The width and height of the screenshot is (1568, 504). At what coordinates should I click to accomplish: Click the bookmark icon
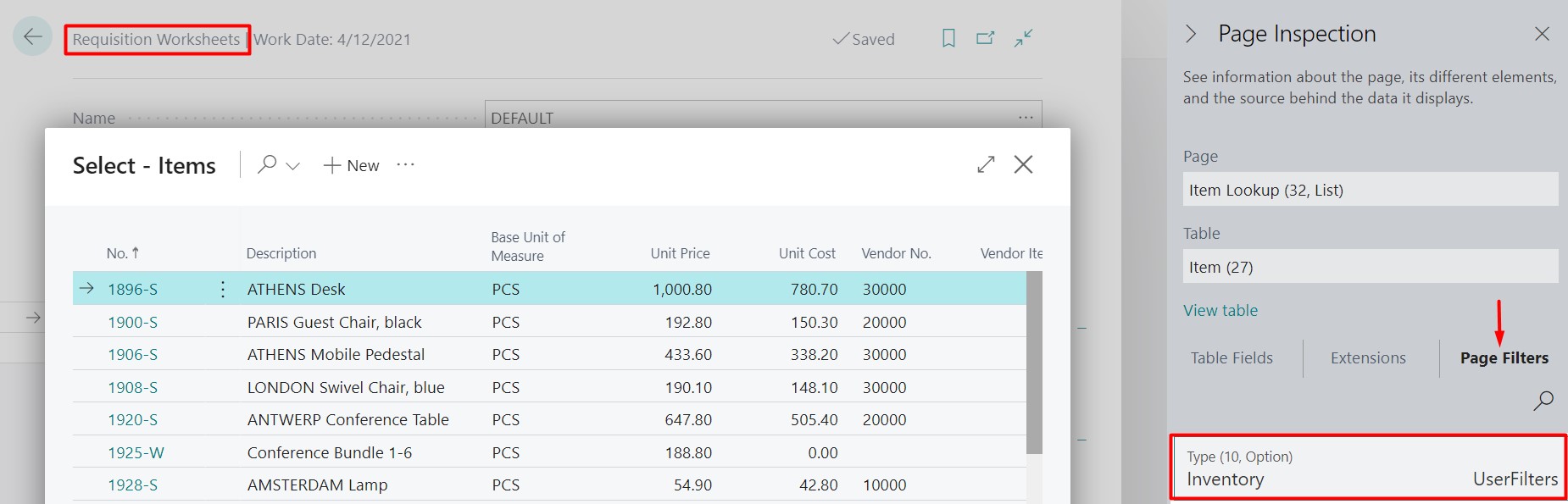[948, 38]
